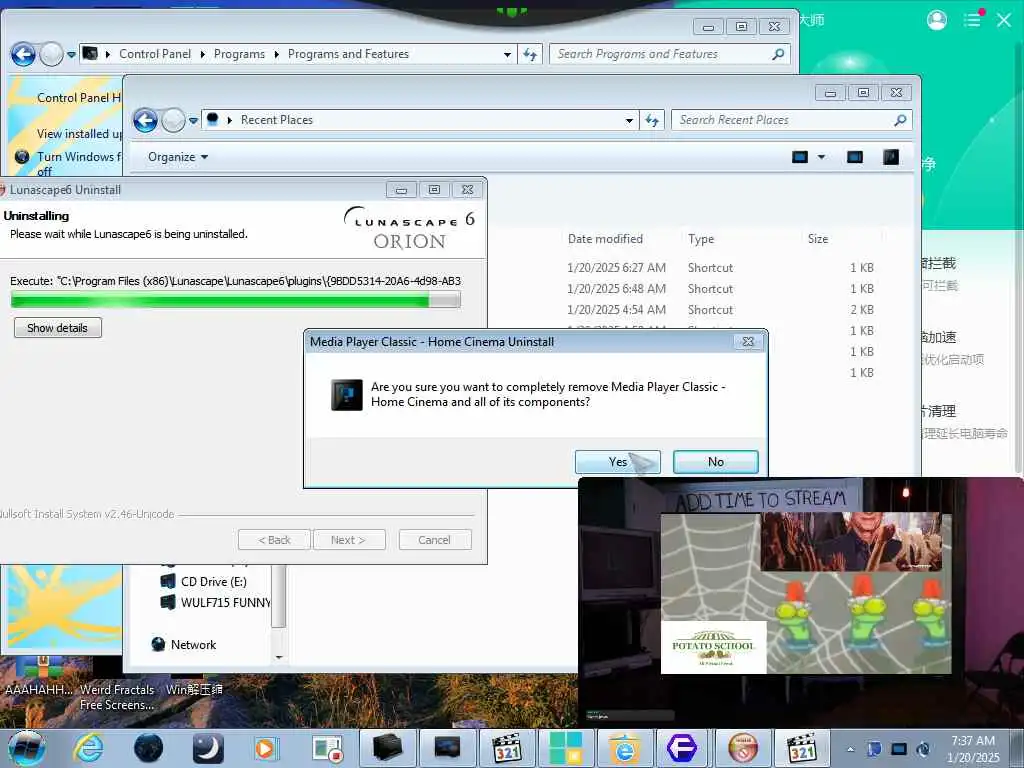Viewport: 1024px width, 768px height.
Task: Click the taskbar clock showing 7:37 AM
Action: click(x=973, y=749)
